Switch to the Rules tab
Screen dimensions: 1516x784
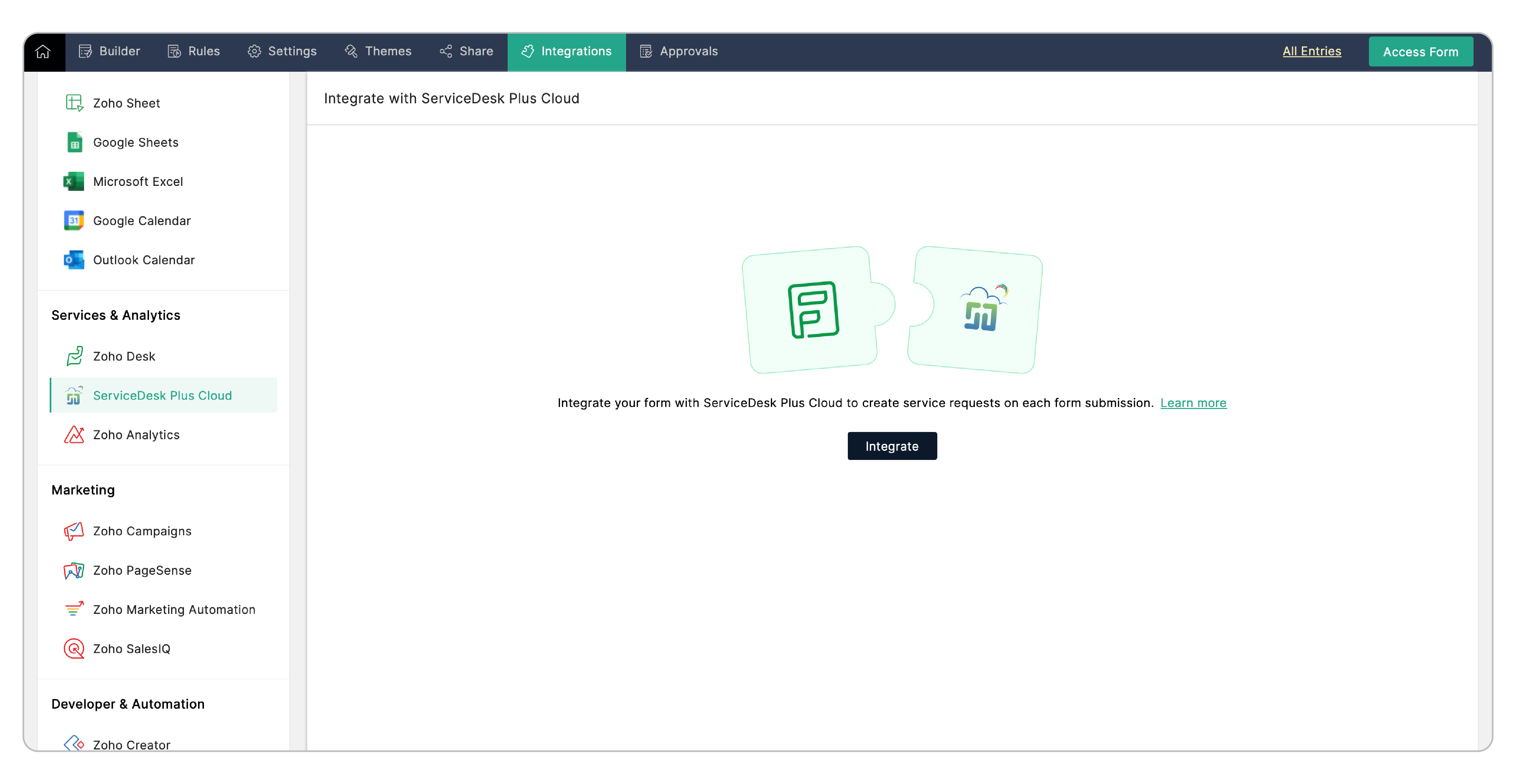point(194,52)
